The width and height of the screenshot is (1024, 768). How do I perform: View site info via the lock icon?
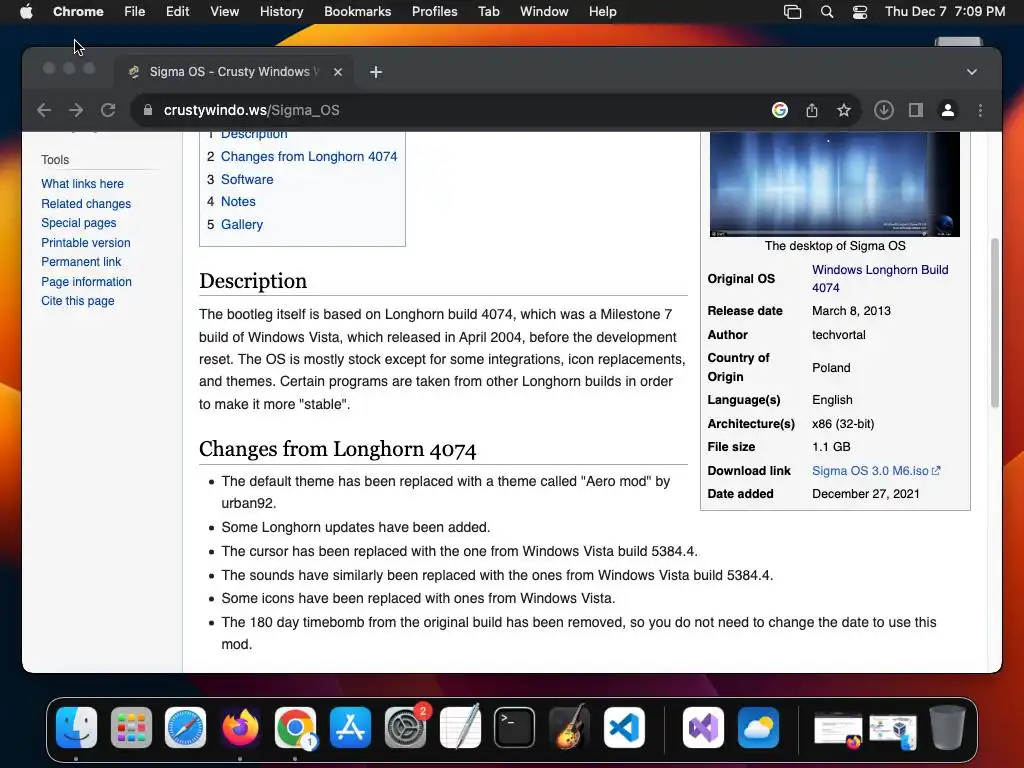[148, 110]
